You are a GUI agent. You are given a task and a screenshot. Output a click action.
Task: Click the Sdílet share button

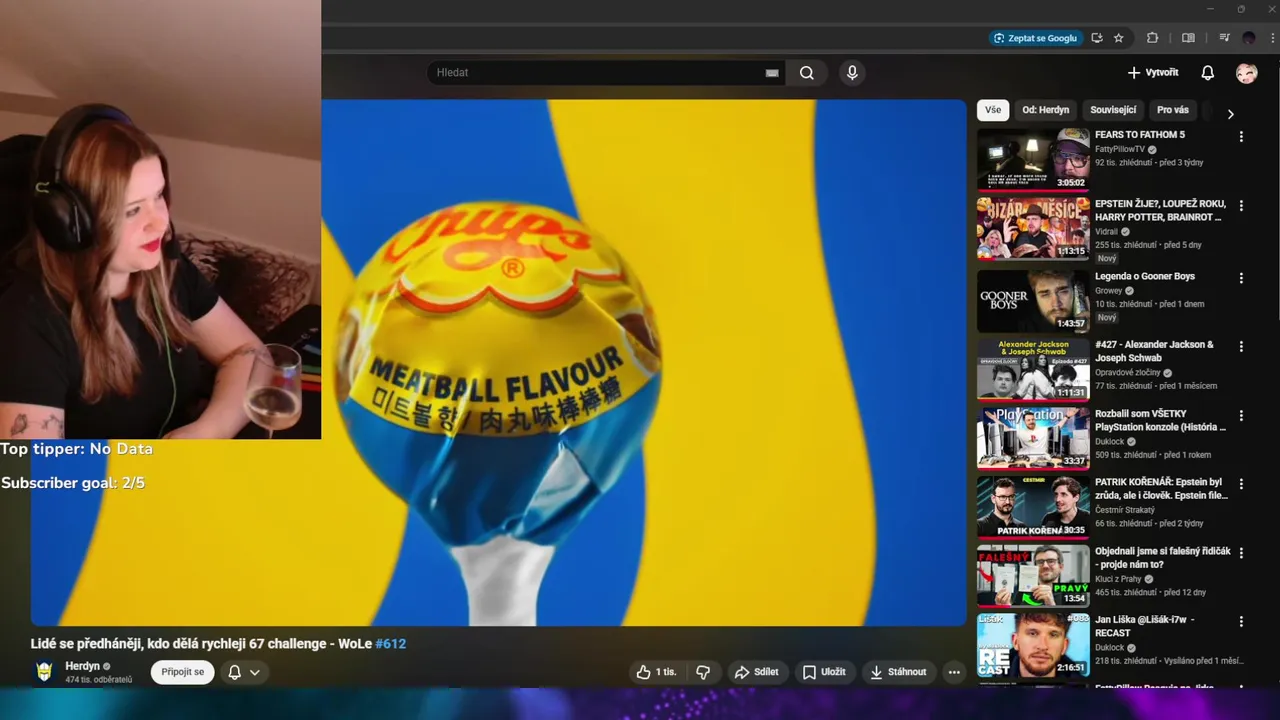[757, 672]
